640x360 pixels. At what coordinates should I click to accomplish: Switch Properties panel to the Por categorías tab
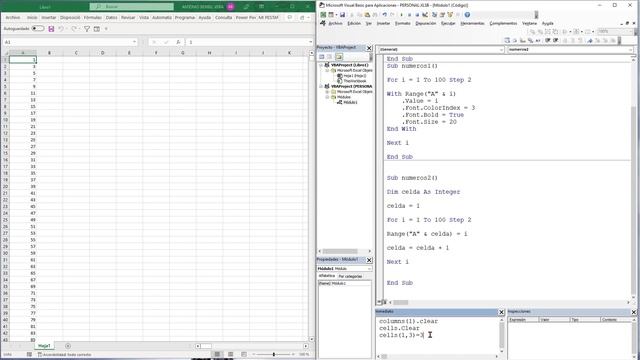pyautogui.click(x=350, y=276)
